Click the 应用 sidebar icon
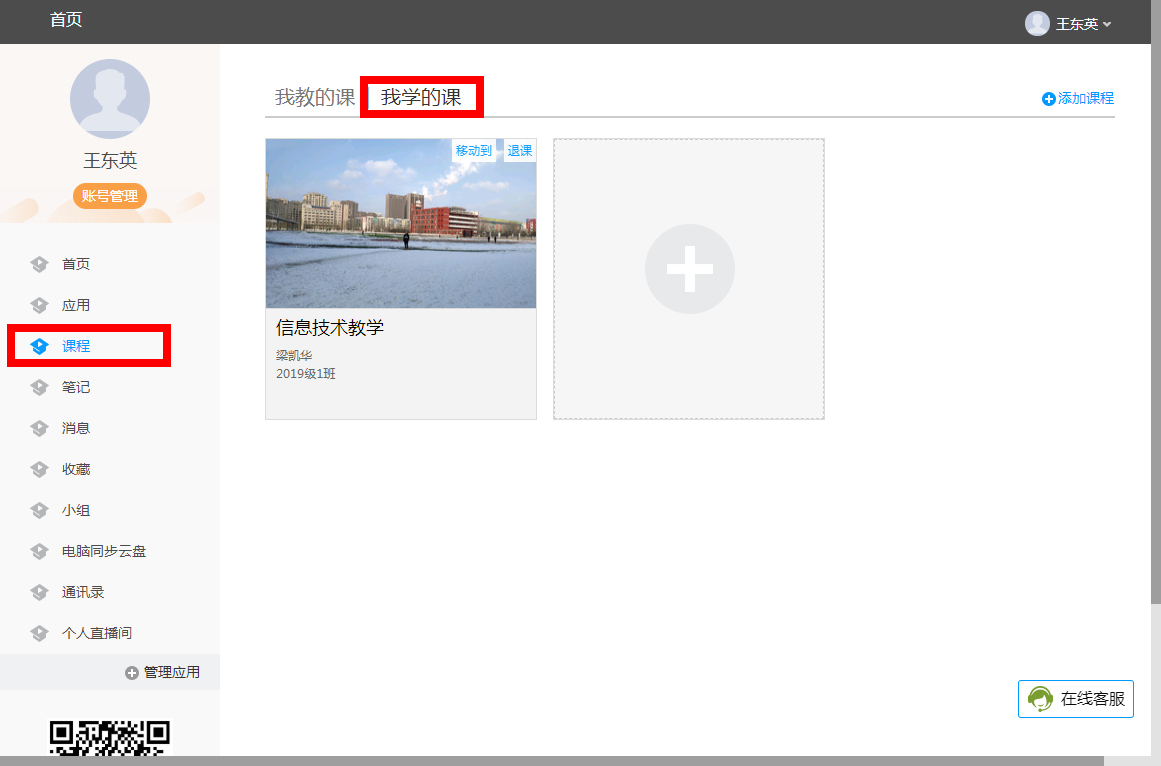 pos(39,305)
